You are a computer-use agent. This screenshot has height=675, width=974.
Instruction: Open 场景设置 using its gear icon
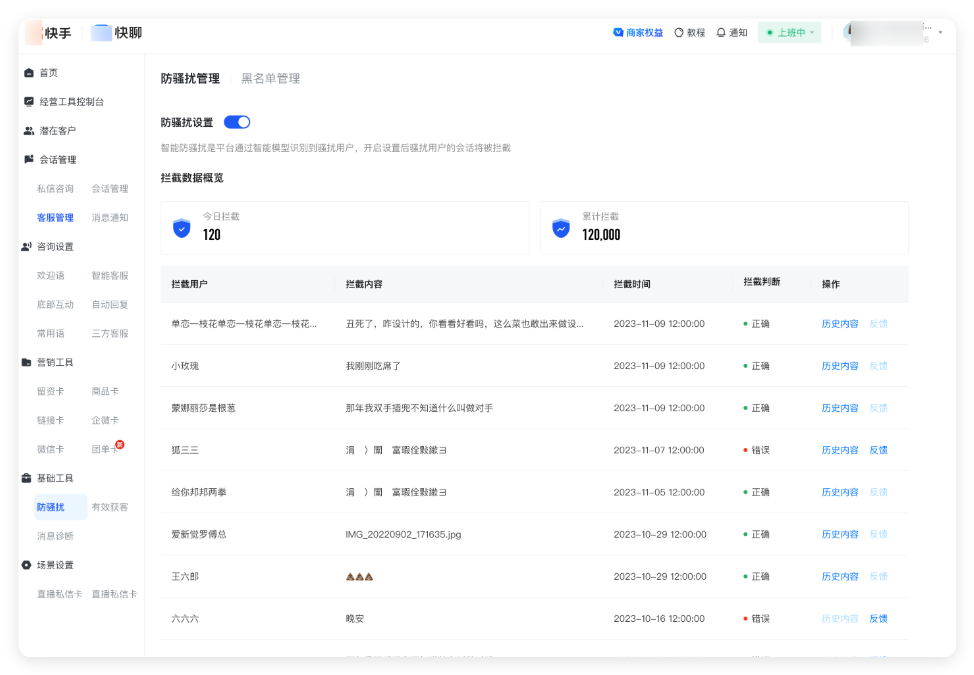[x=27, y=564]
